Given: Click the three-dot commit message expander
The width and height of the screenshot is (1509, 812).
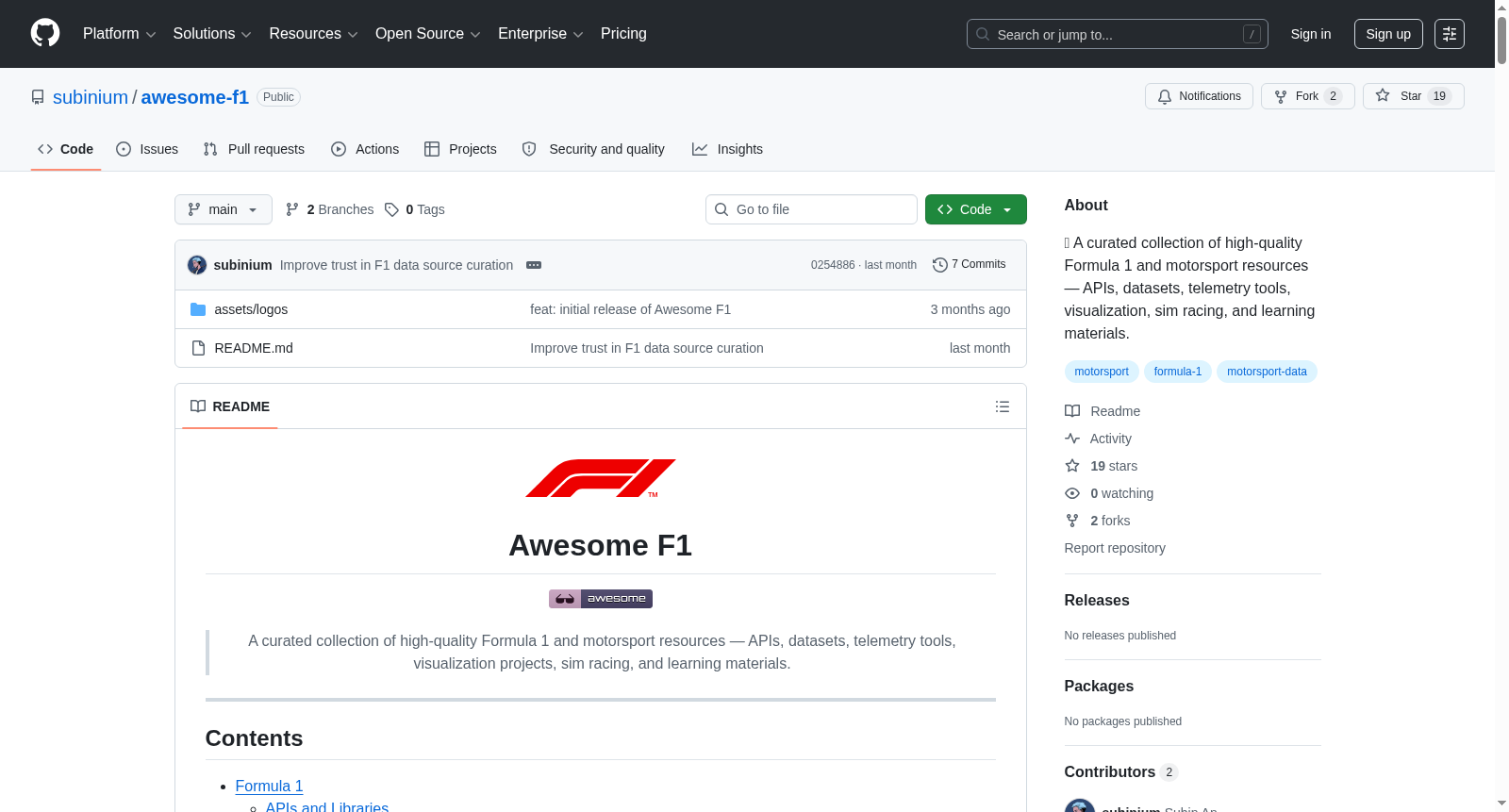Looking at the screenshot, I should [x=534, y=265].
